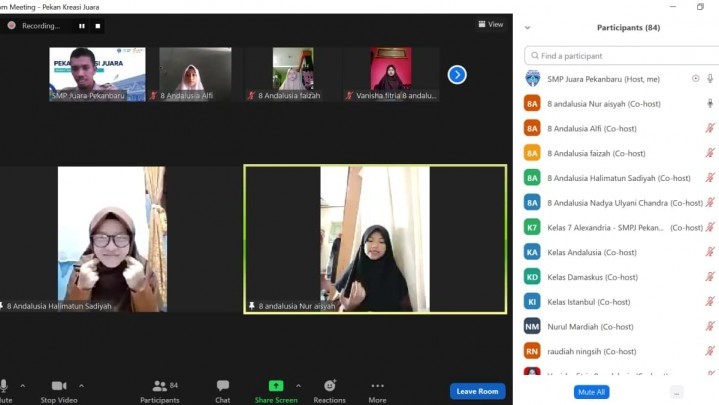Screen dimensions: 719x405
Task: Click 8 Andalusia faizah yellow avatar
Action: [x=532, y=153]
